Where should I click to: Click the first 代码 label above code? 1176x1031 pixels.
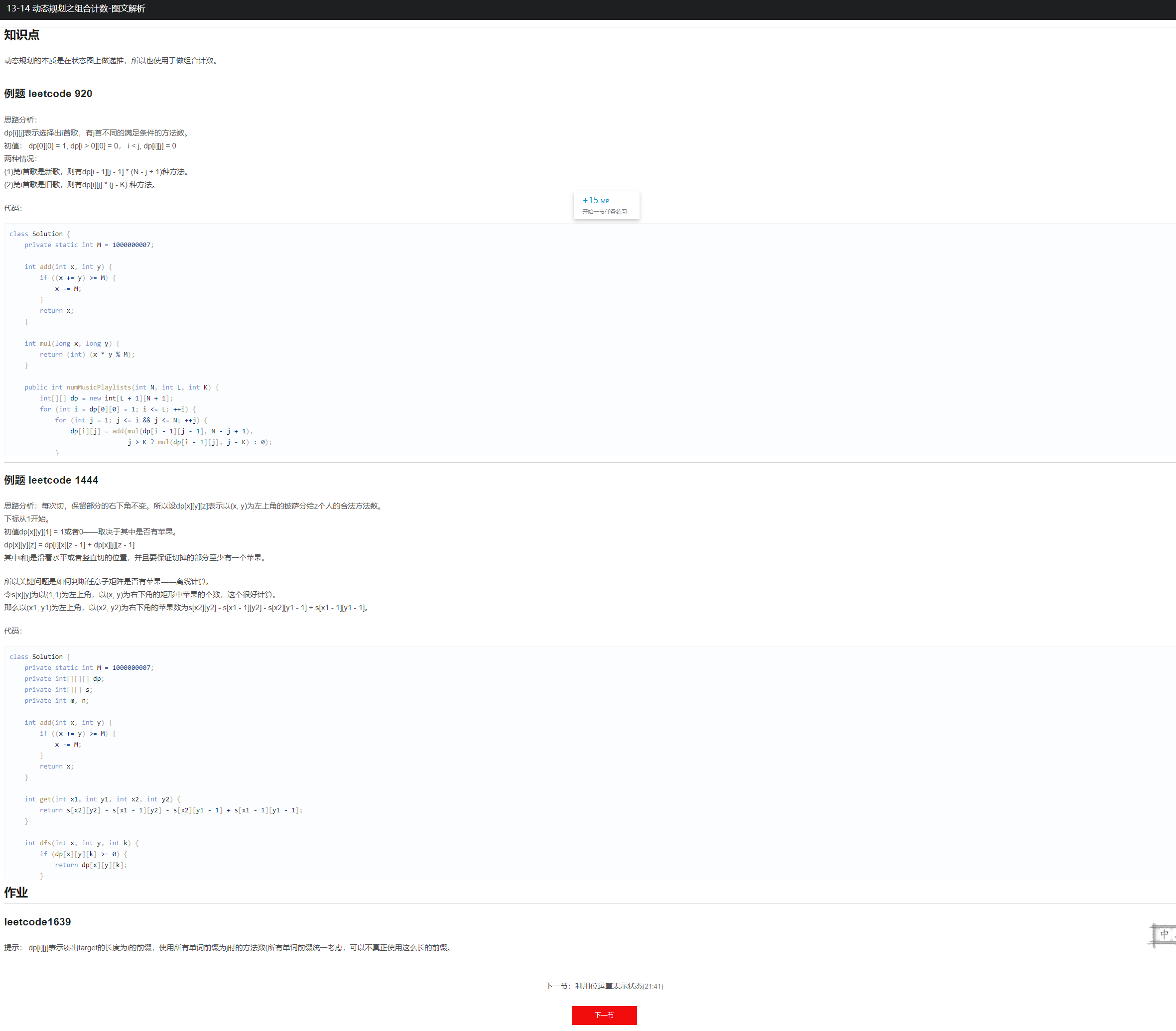pos(13,208)
